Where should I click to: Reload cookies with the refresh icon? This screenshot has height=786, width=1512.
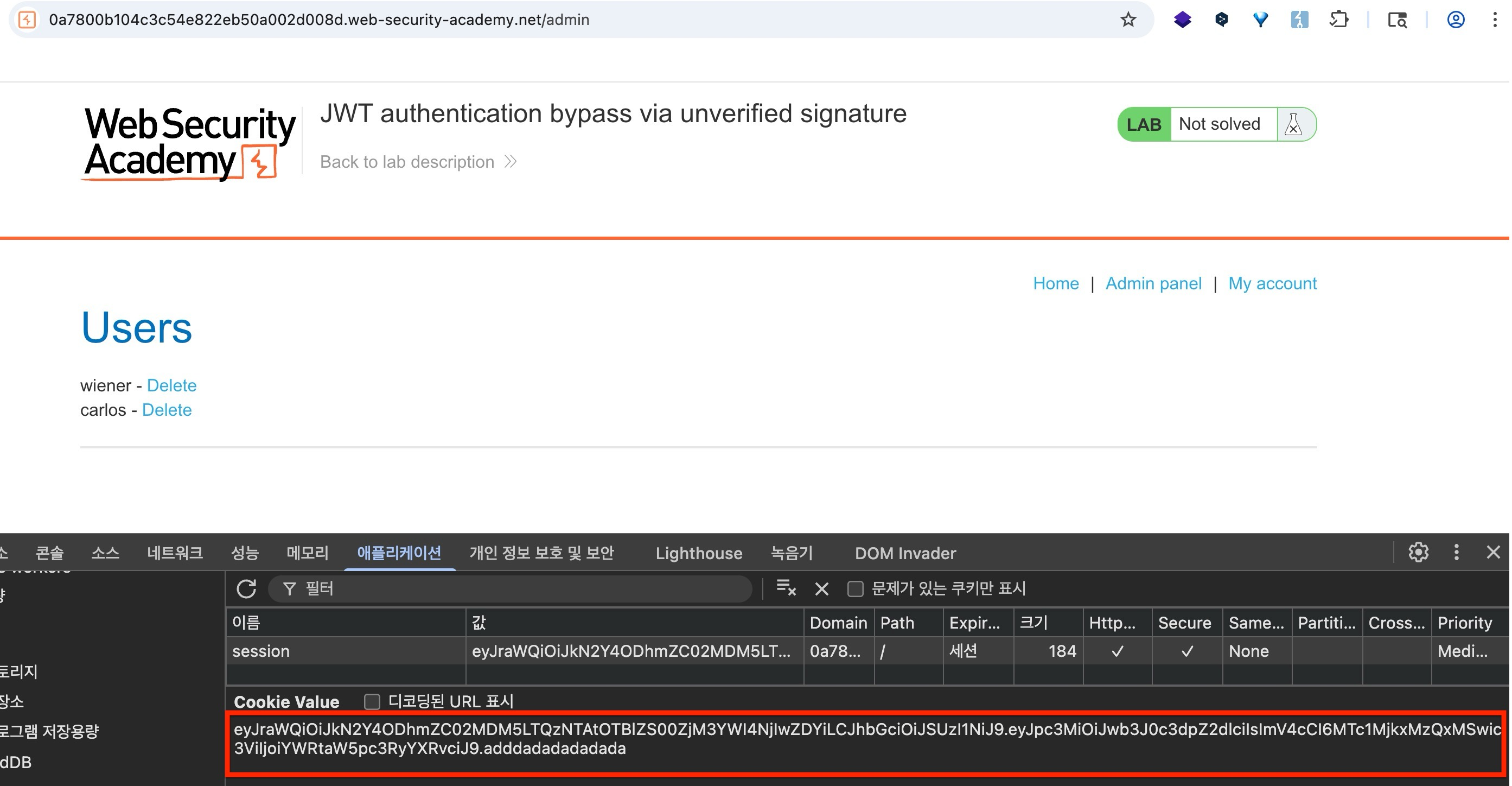[246, 588]
